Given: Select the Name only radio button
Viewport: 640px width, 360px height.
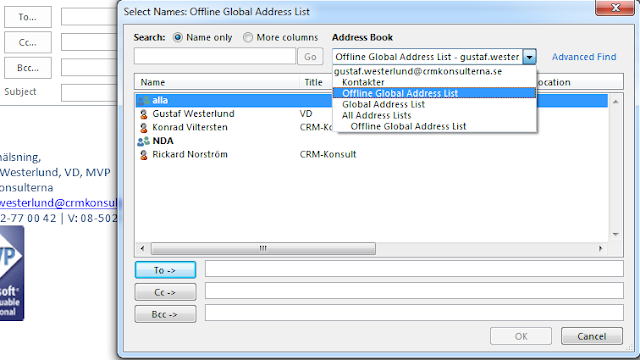Looking at the screenshot, I should [x=178, y=38].
